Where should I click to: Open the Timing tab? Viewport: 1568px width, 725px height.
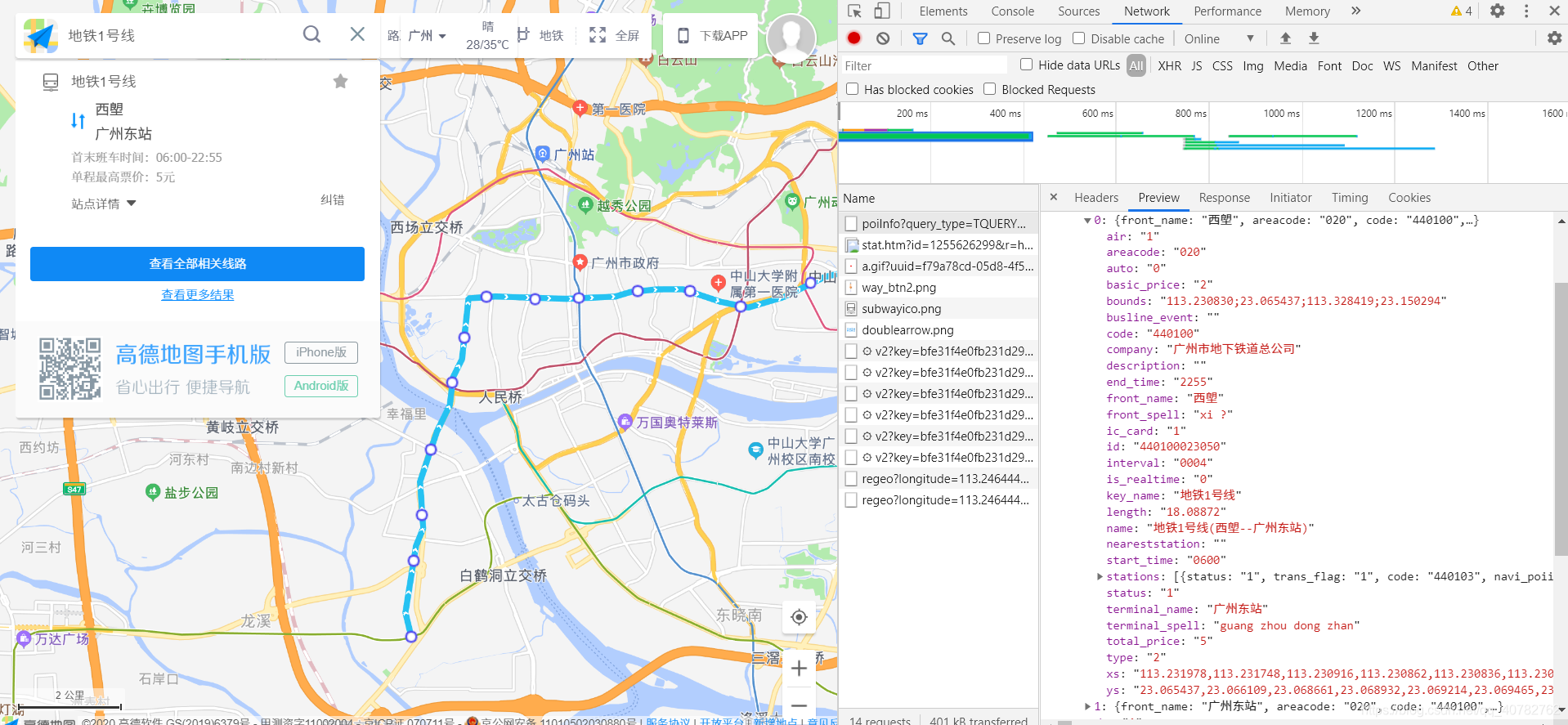coord(1349,198)
